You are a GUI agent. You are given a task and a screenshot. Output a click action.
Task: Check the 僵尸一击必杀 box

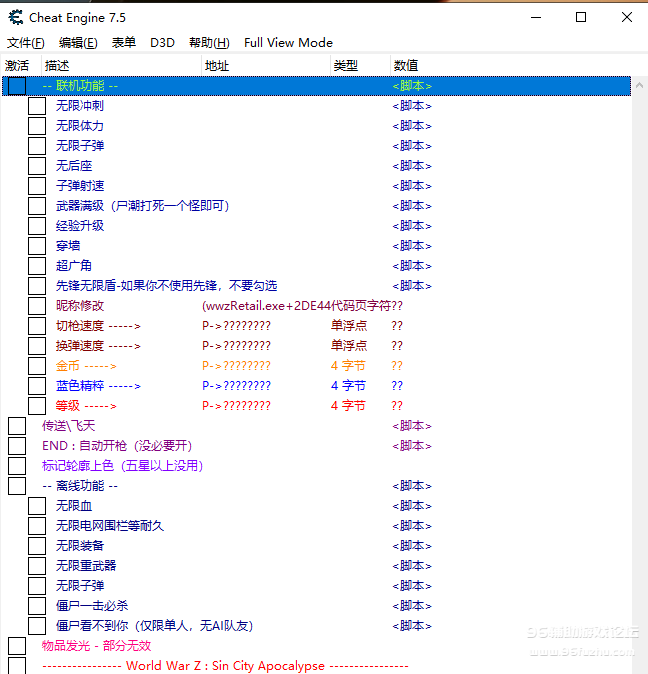click(x=37, y=606)
